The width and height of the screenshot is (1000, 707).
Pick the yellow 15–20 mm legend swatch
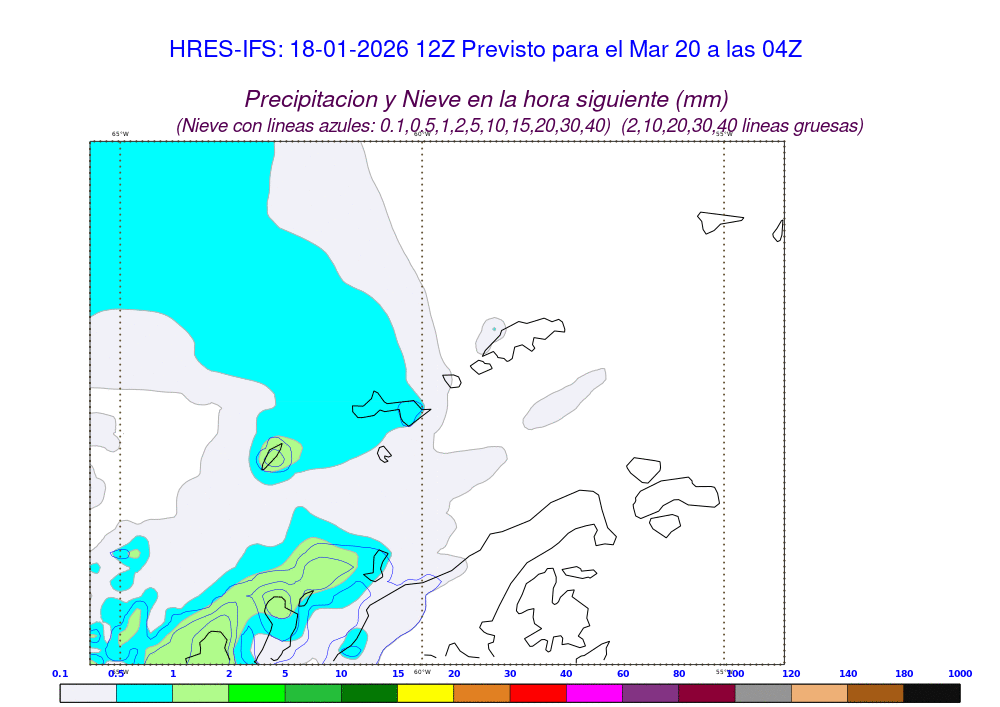tap(426, 692)
